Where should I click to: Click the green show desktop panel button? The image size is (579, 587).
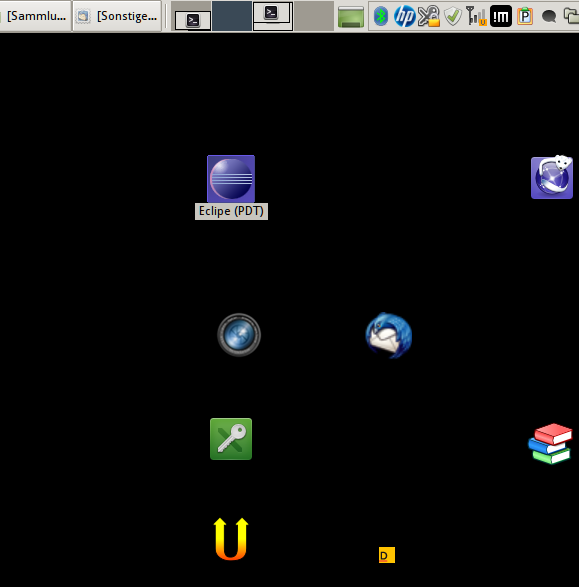click(x=351, y=16)
